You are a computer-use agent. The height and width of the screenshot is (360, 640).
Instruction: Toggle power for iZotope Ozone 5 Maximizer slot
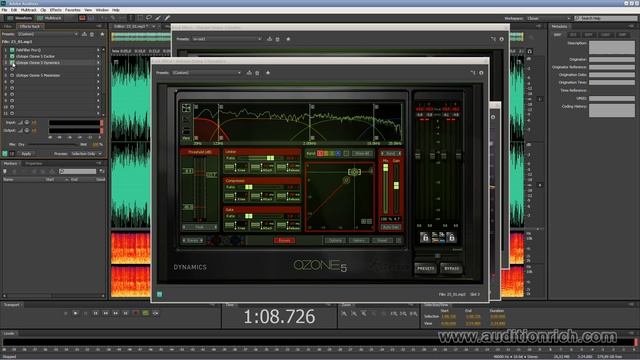(12, 76)
